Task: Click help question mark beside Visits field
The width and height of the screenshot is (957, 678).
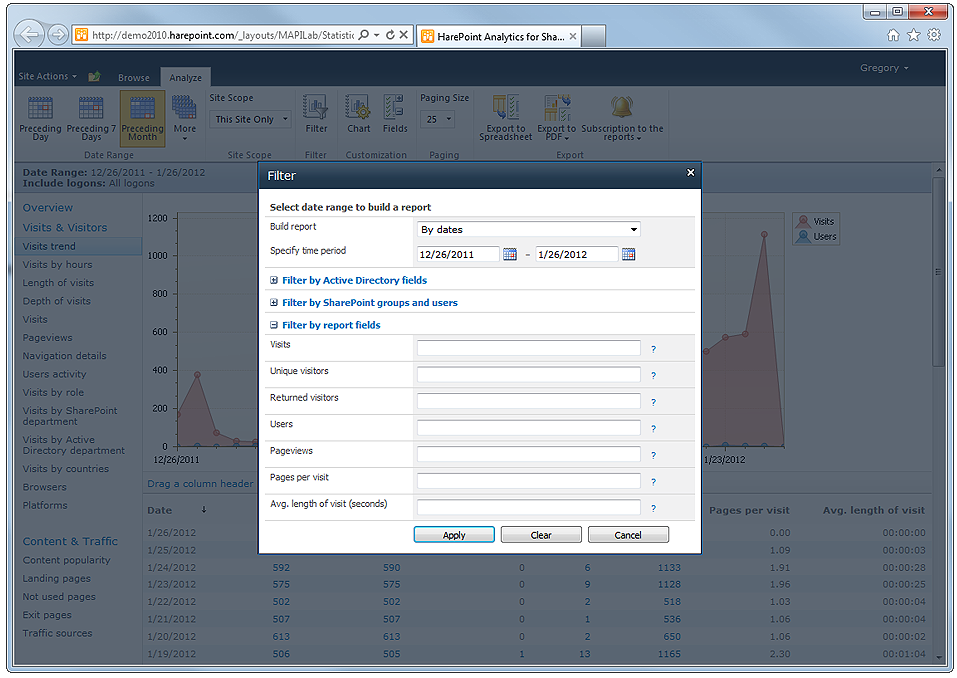Action: tap(653, 349)
